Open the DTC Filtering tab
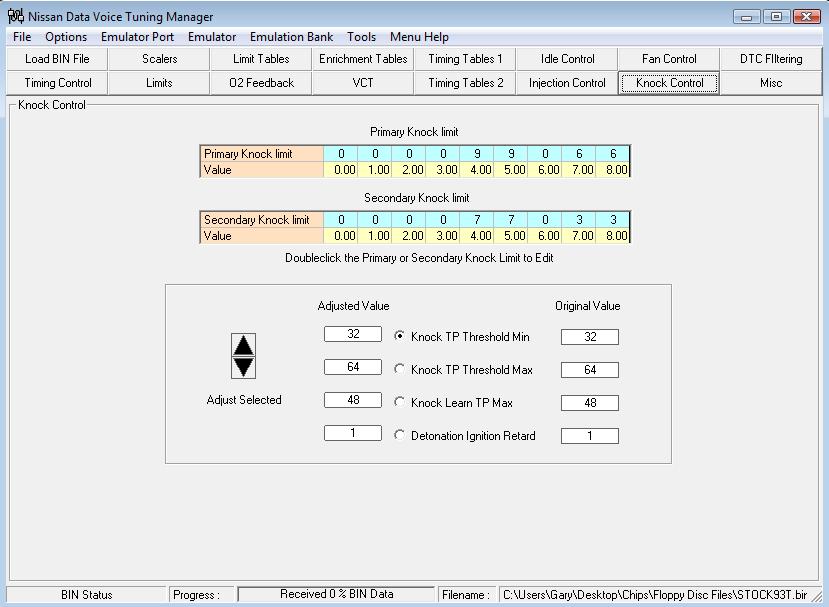 pos(771,59)
